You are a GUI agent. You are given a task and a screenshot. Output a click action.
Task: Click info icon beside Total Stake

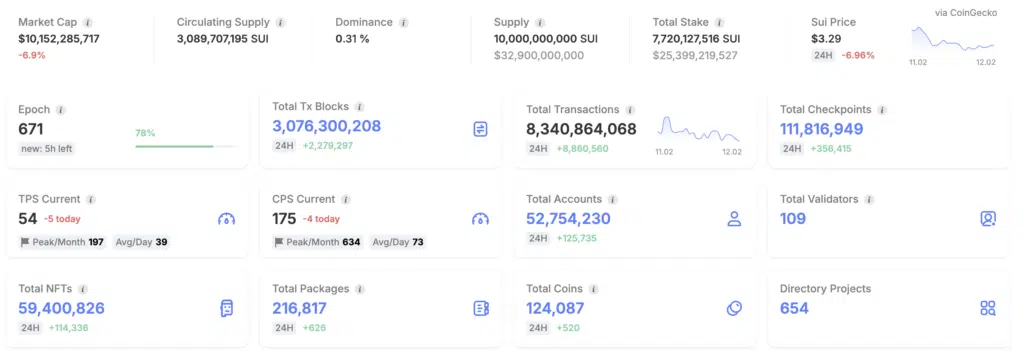pos(719,22)
